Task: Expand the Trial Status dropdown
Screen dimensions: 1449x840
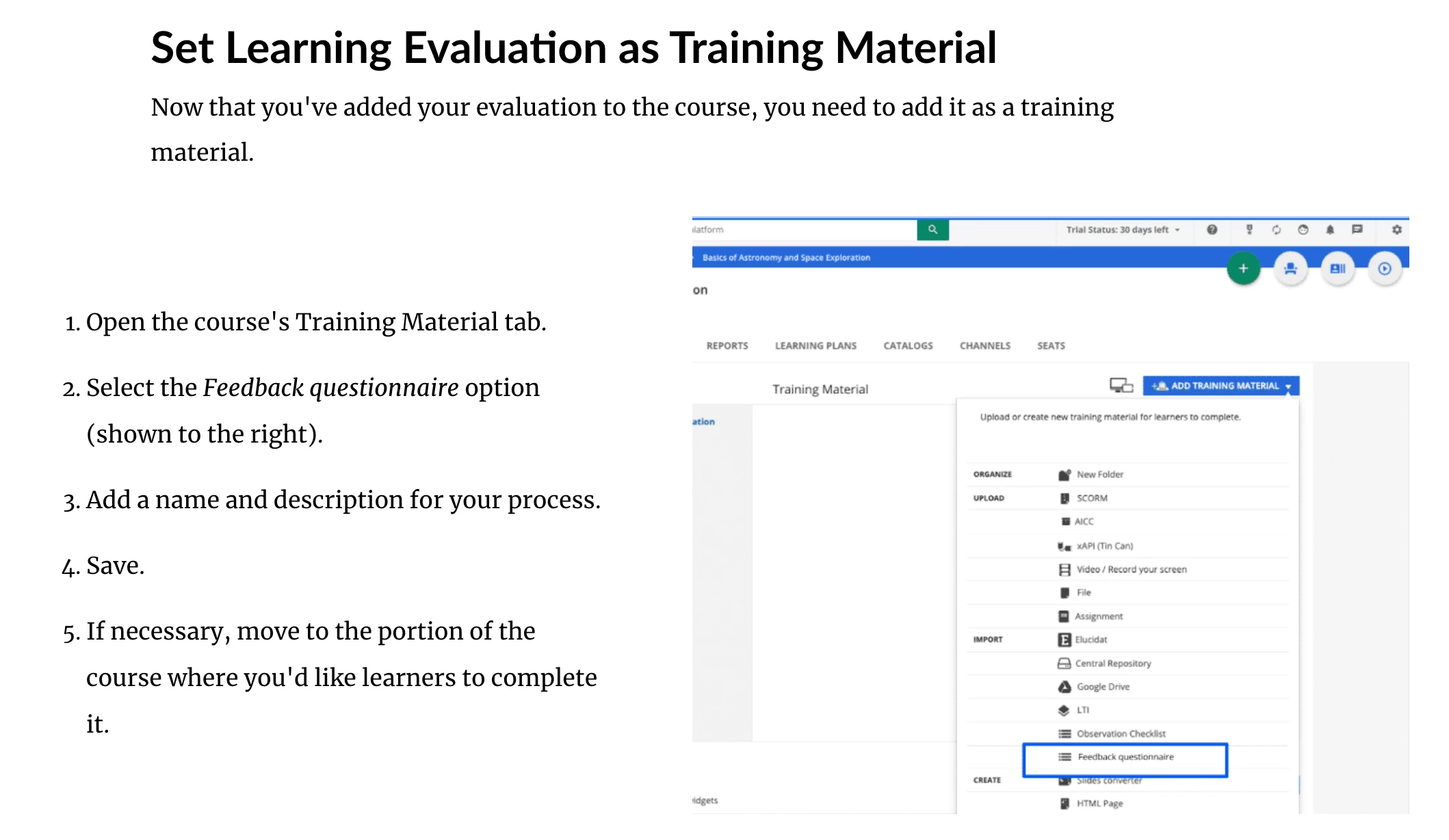Action: click(1123, 230)
